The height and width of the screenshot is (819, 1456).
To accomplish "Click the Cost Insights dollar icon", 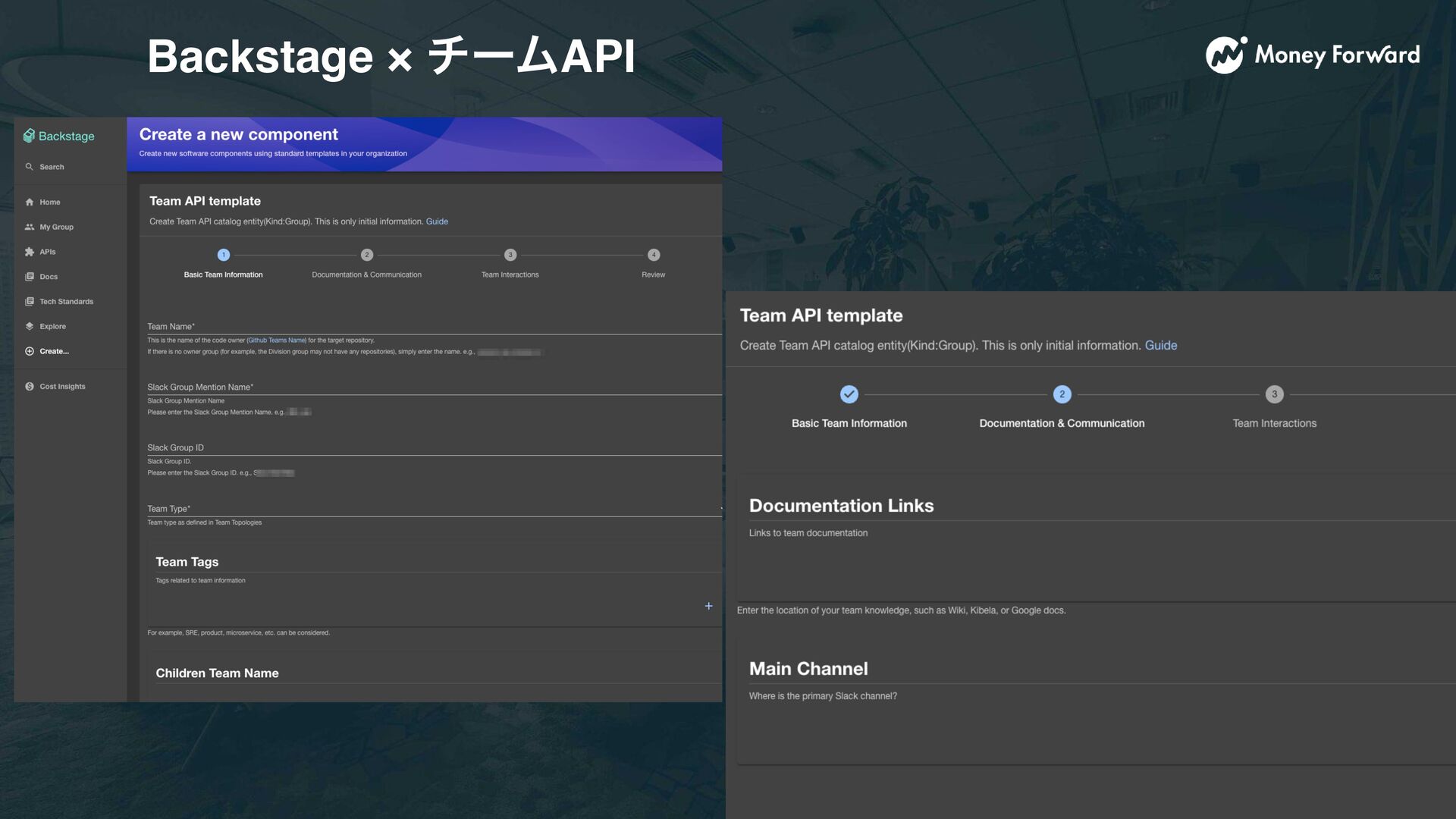I will click(x=30, y=387).
